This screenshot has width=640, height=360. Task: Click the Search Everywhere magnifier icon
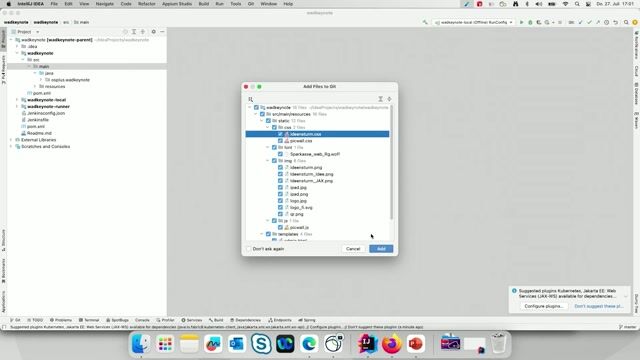(x=626, y=22)
